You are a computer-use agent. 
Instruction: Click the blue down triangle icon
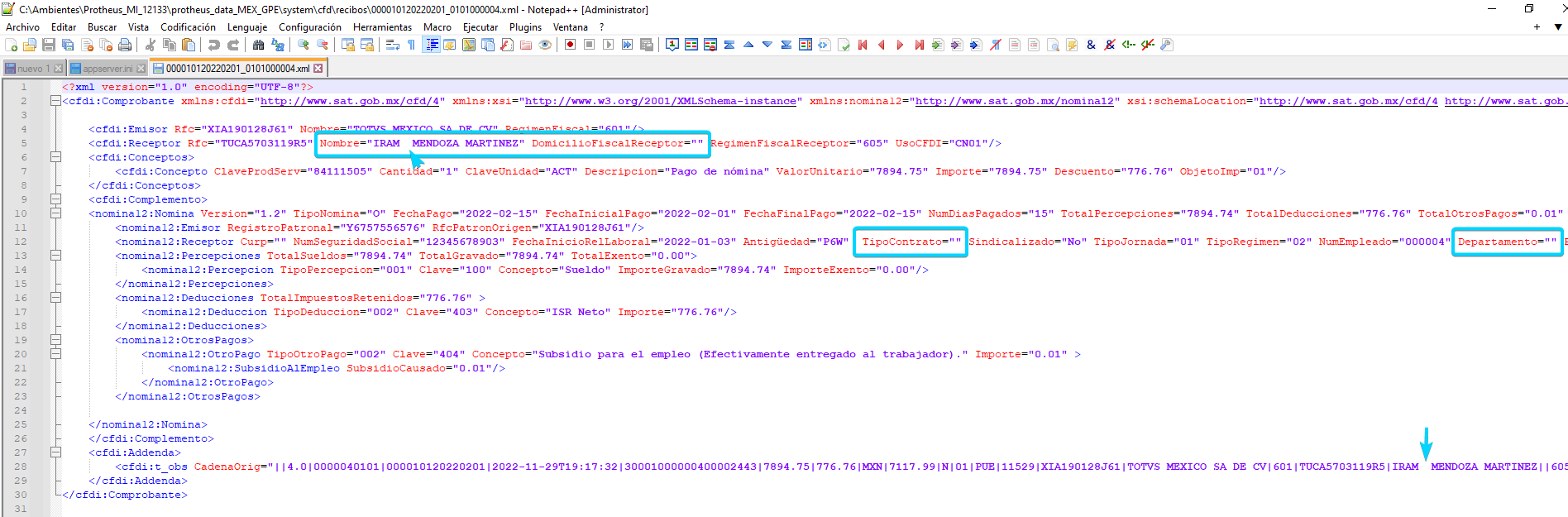(767, 45)
